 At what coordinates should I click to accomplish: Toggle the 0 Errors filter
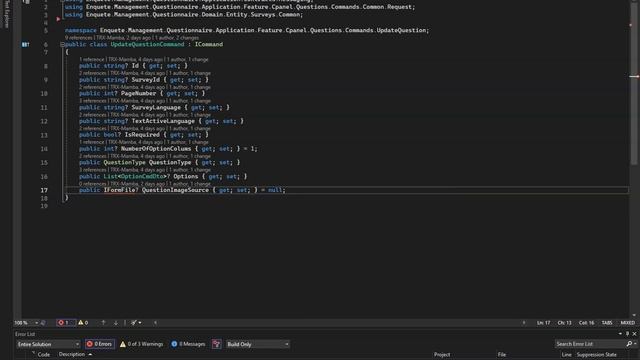point(100,344)
